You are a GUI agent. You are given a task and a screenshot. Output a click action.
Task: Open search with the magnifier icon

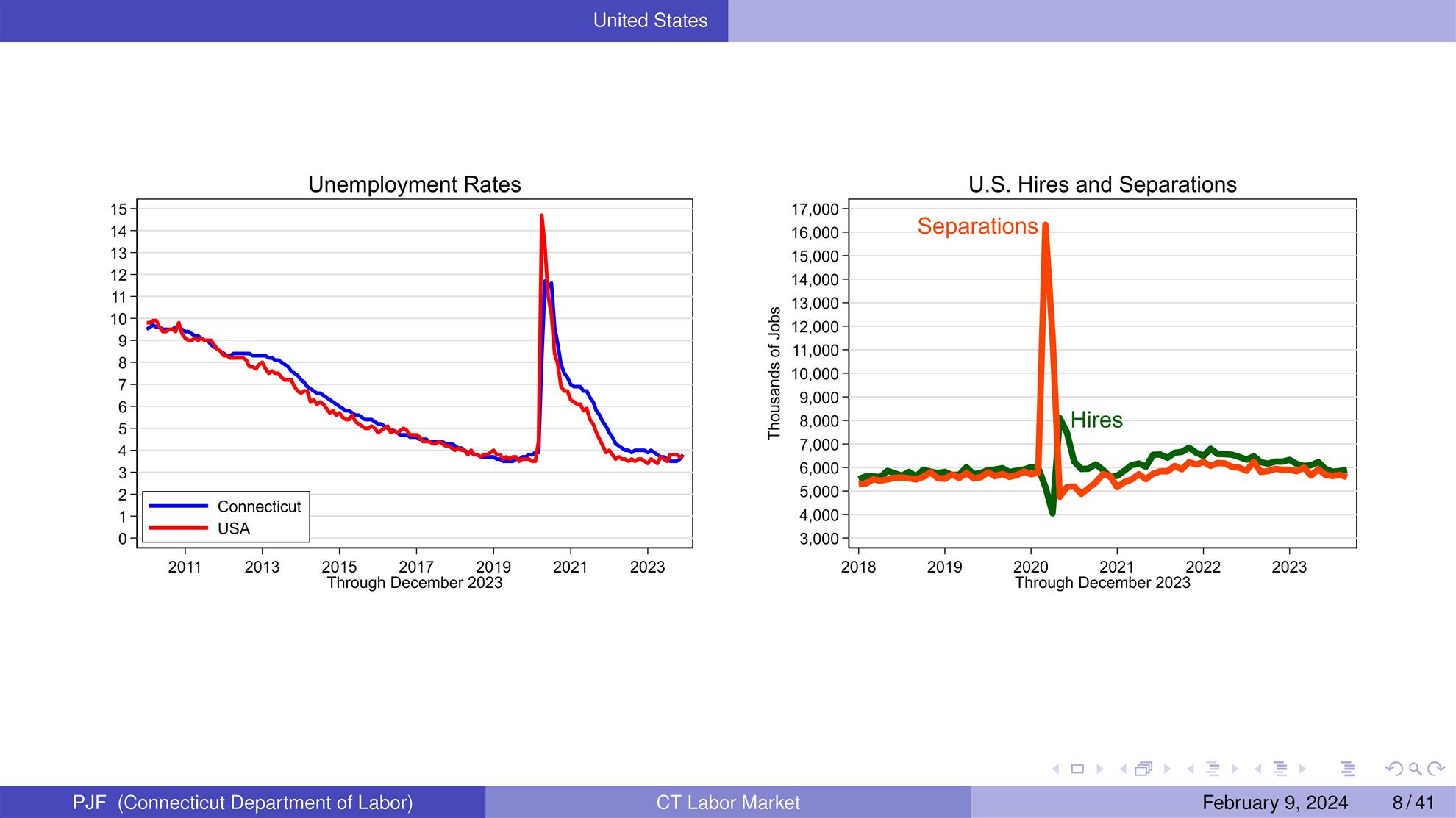point(1415,769)
